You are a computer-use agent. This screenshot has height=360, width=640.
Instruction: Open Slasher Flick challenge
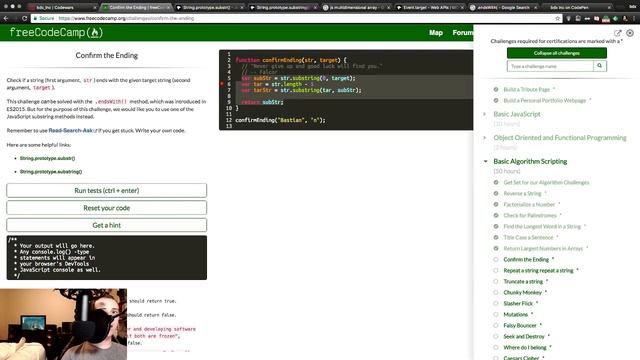pyautogui.click(x=518, y=304)
